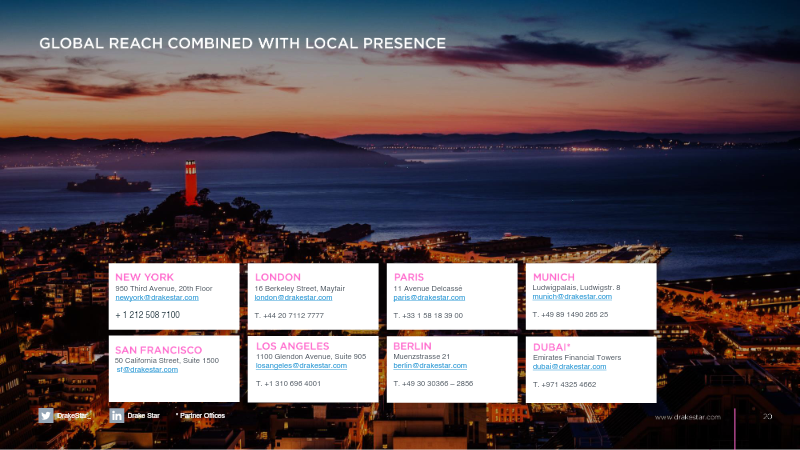Click the LinkedIn icon
This screenshot has height=450, width=800.
[x=117, y=415]
